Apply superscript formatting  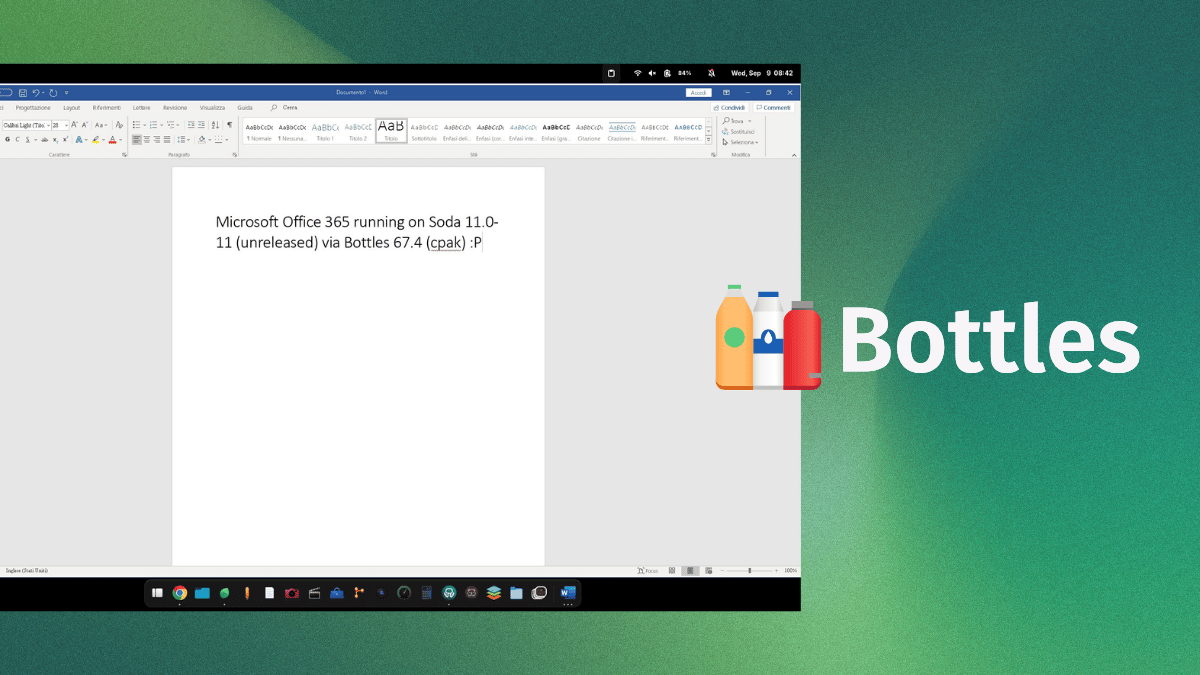tap(65, 140)
